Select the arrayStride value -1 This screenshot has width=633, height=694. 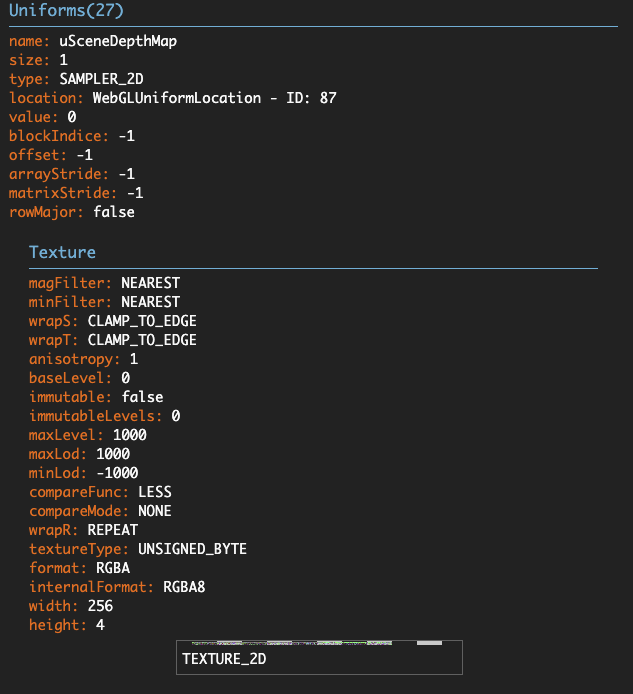tap(127, 174)
